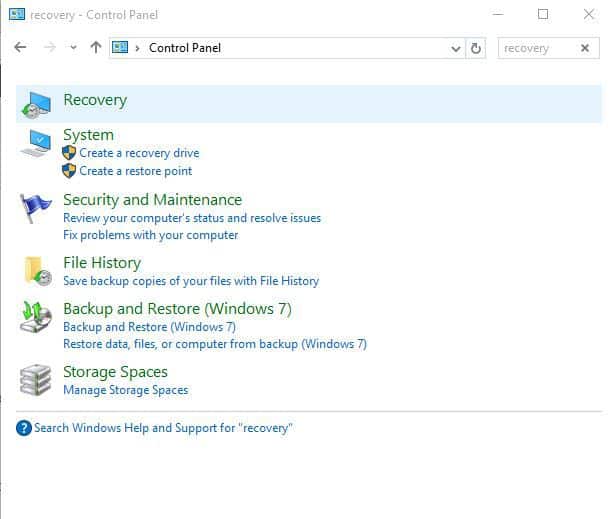Search Windows Help and Support for recovery
The image size is (609, 519).
tap(163, 428)
